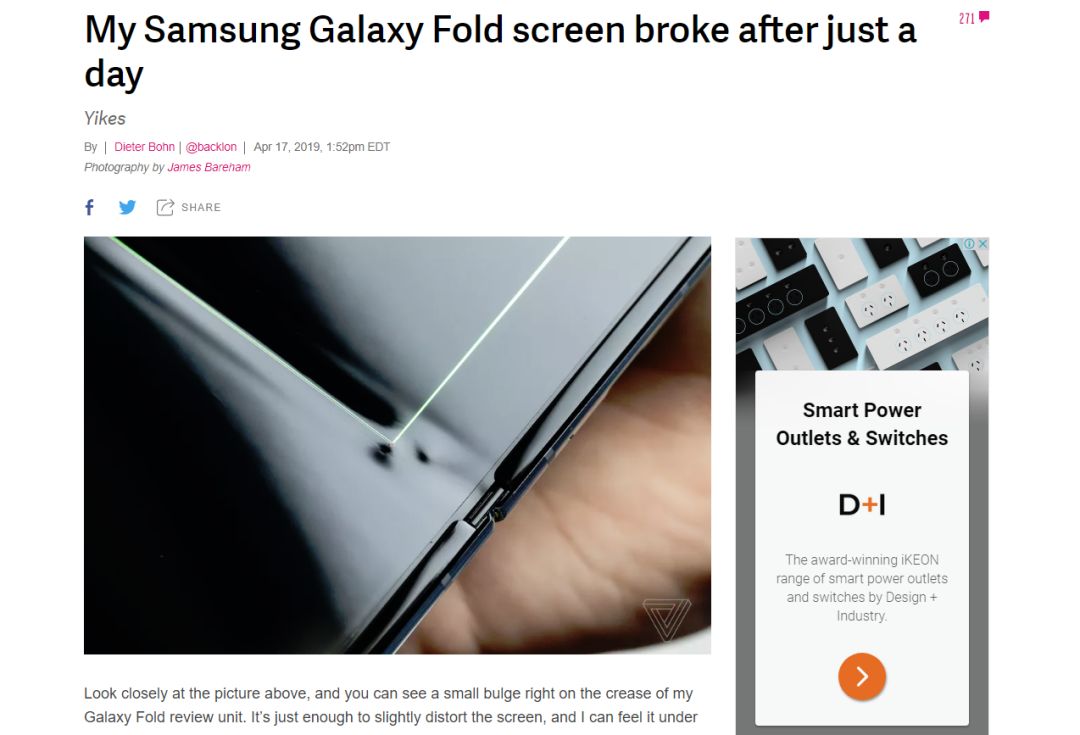Click the Verge logo watermark on photo
Viewport: 1080px width, 735px height.
666,618
